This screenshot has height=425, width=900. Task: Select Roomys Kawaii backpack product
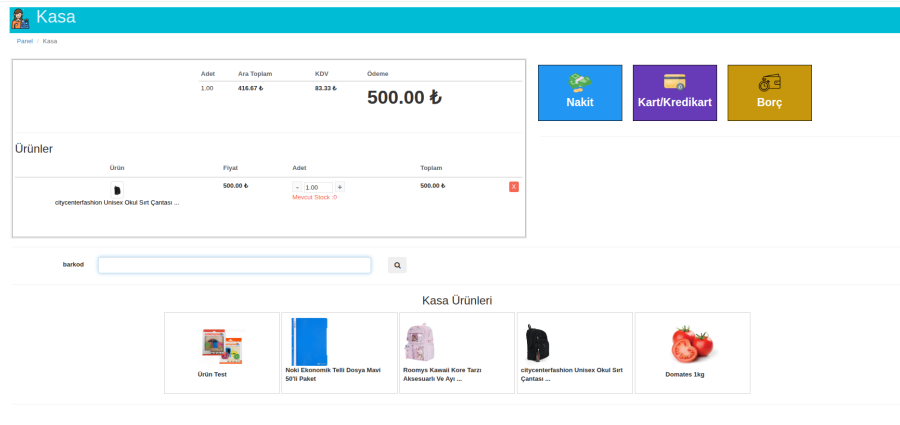tap(456, 352)
